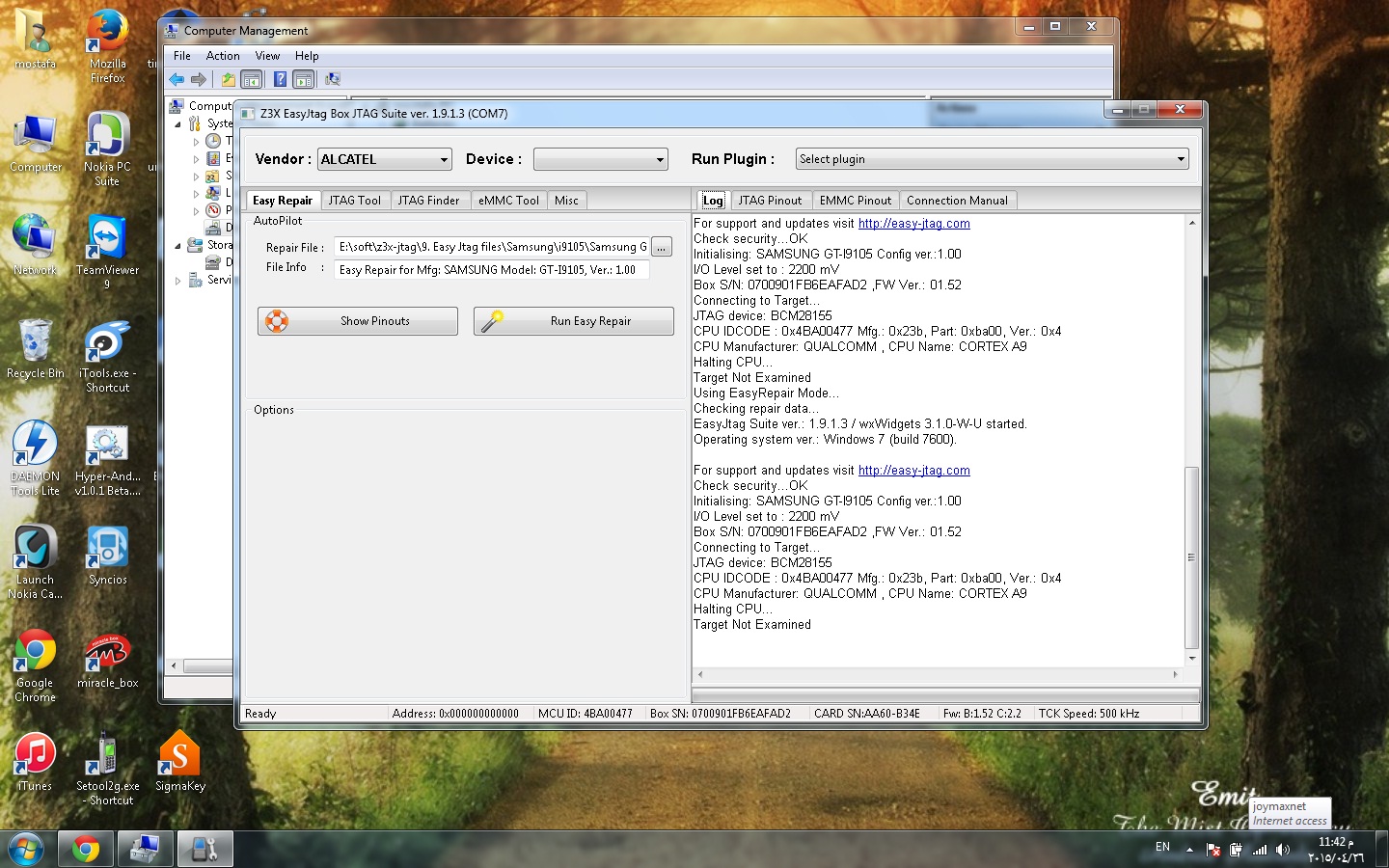Expand the Task Scheduler node with clock icon
Screen dimensions: 1389x868
196,141
